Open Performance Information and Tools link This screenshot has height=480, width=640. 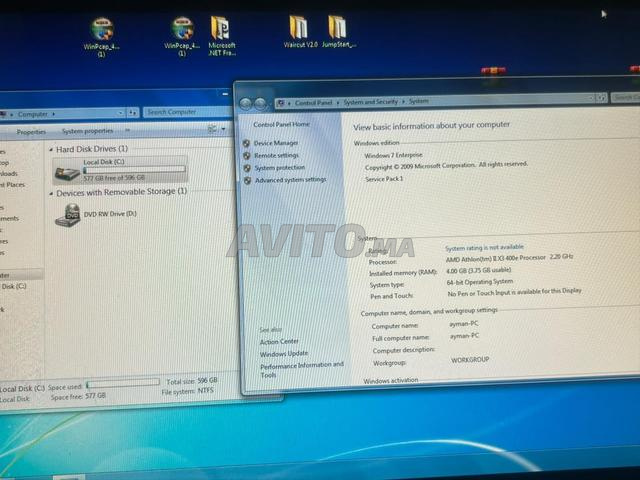click(x=302, y=370)
